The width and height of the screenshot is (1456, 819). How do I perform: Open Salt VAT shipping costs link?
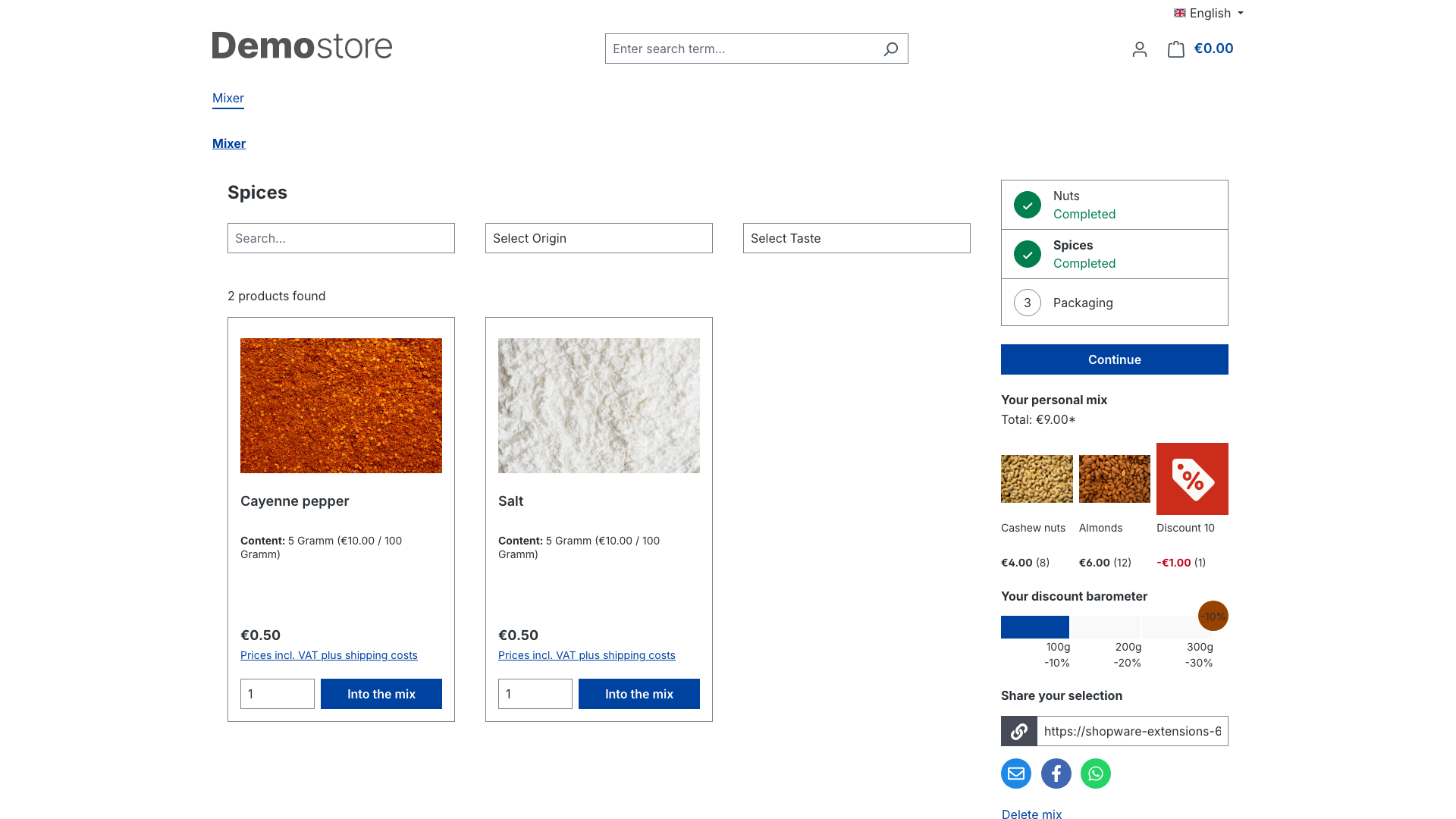click(587, 655)
